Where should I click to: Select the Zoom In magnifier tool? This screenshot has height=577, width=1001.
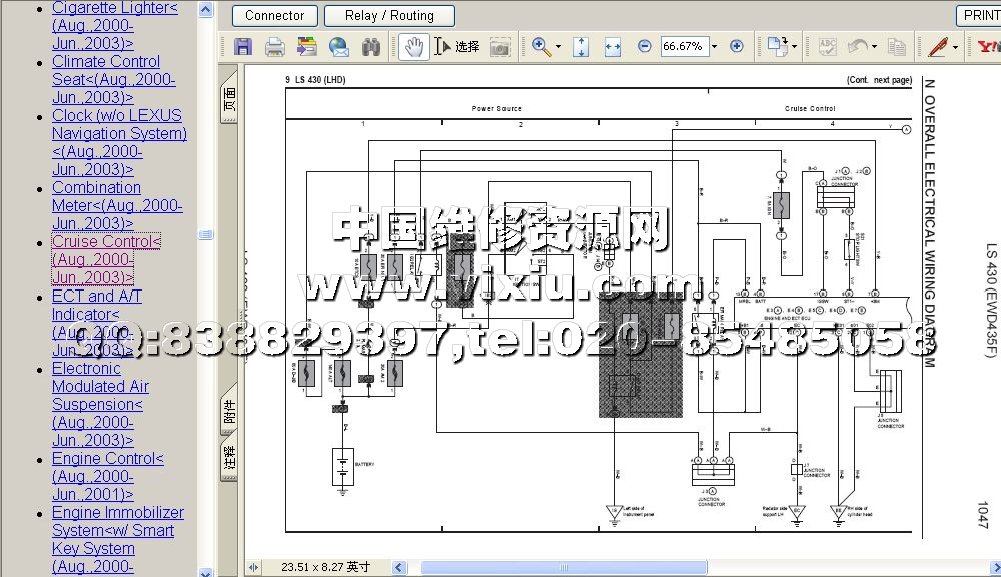click(541, 47)
